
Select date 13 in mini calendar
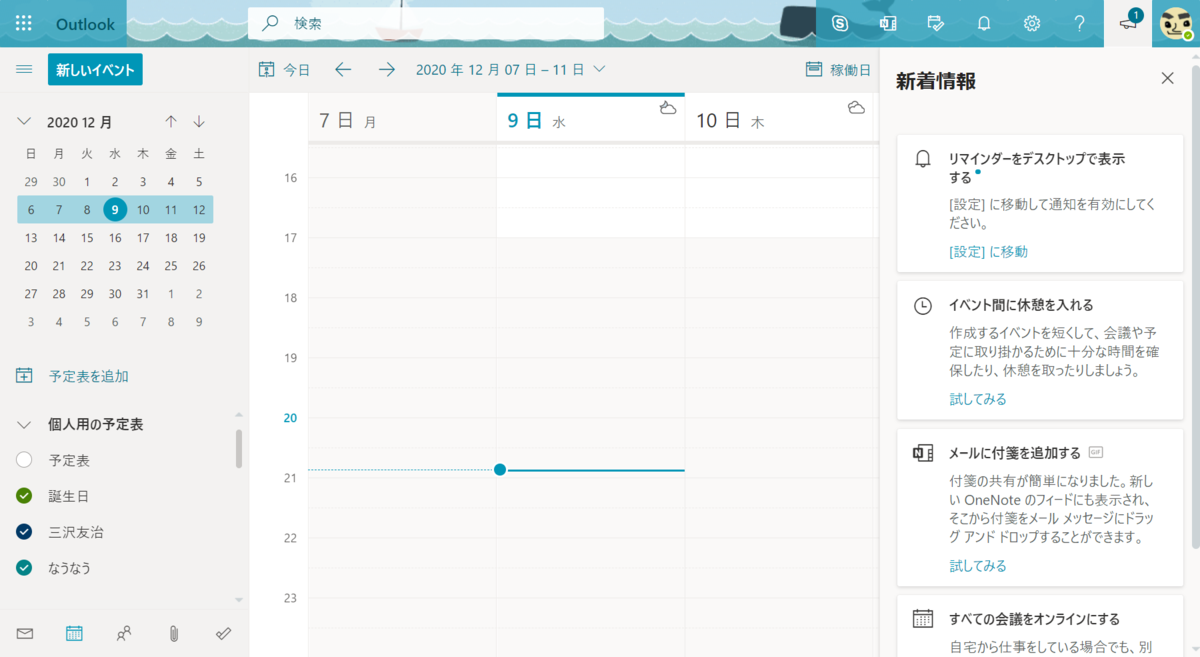pos(31,237)
